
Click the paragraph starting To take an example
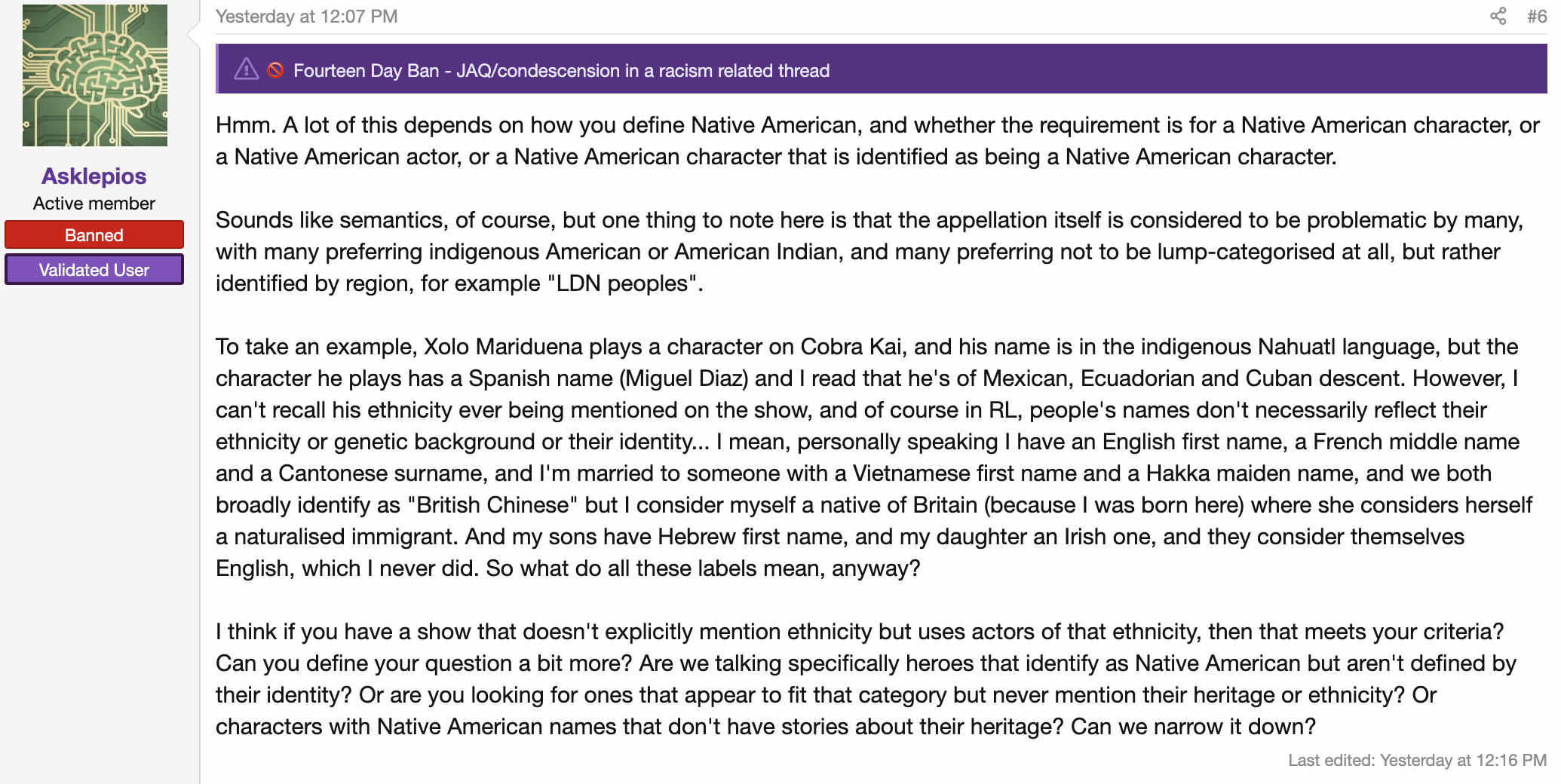pyautogui.click(x=875, y=458)
